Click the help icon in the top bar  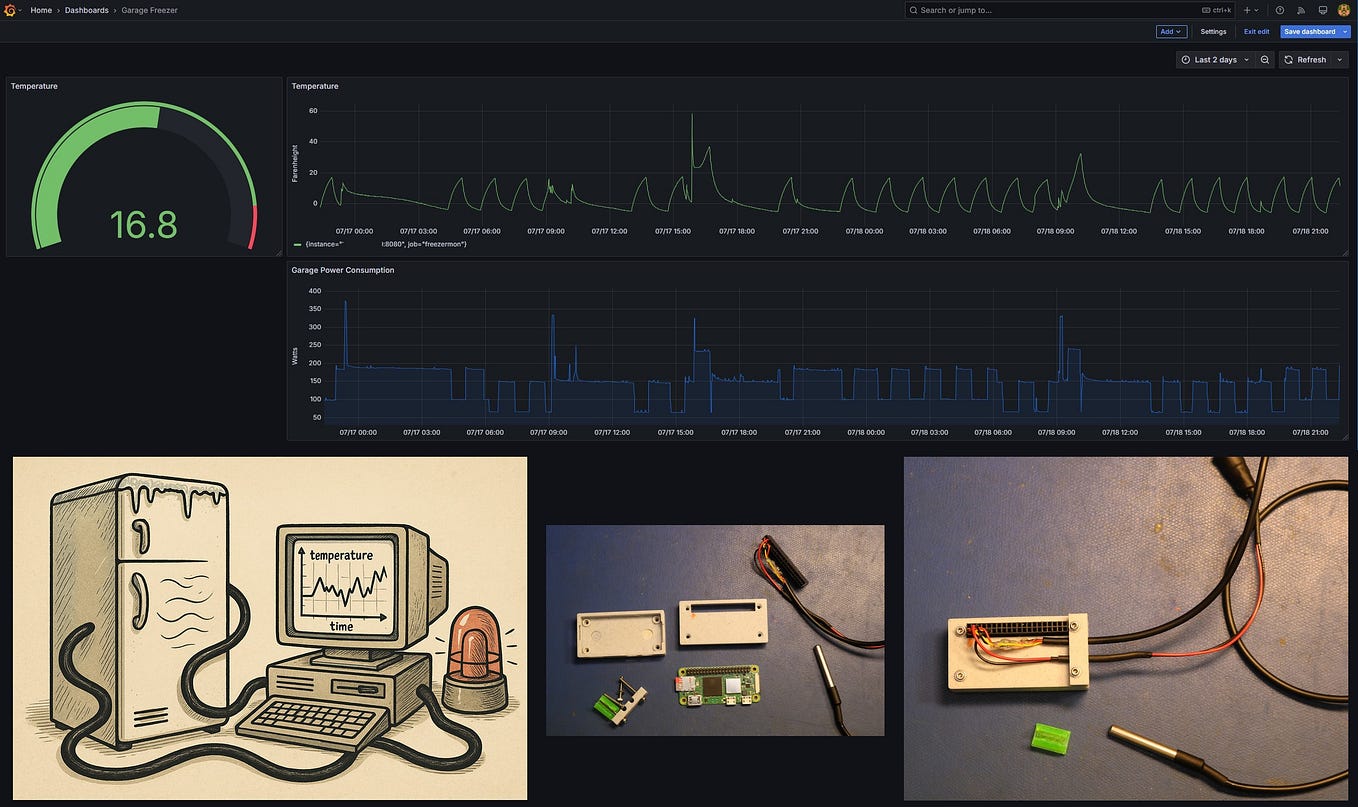1279,10
